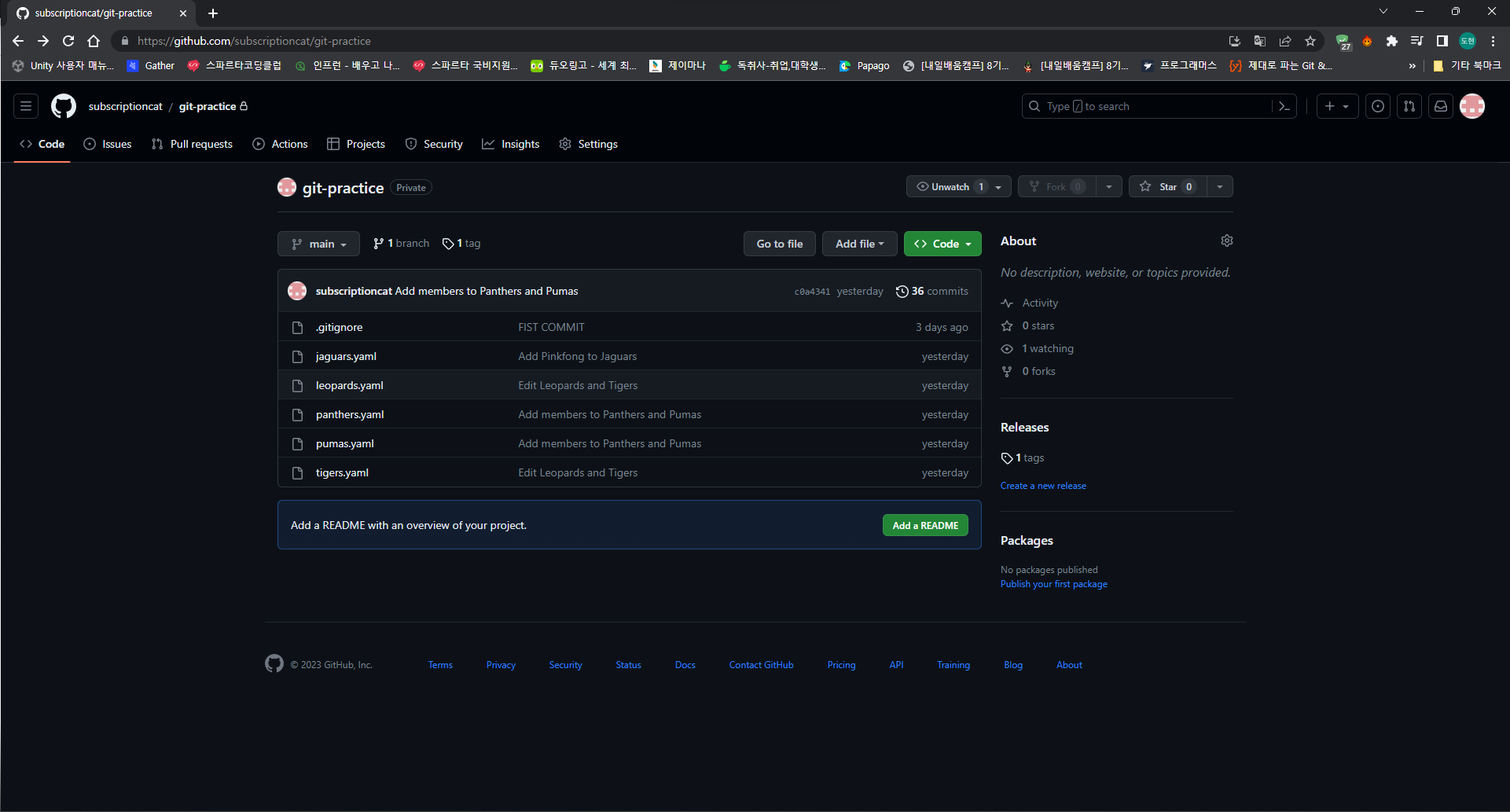Open the GitHub hamburger navigation menu

point(26,106)
